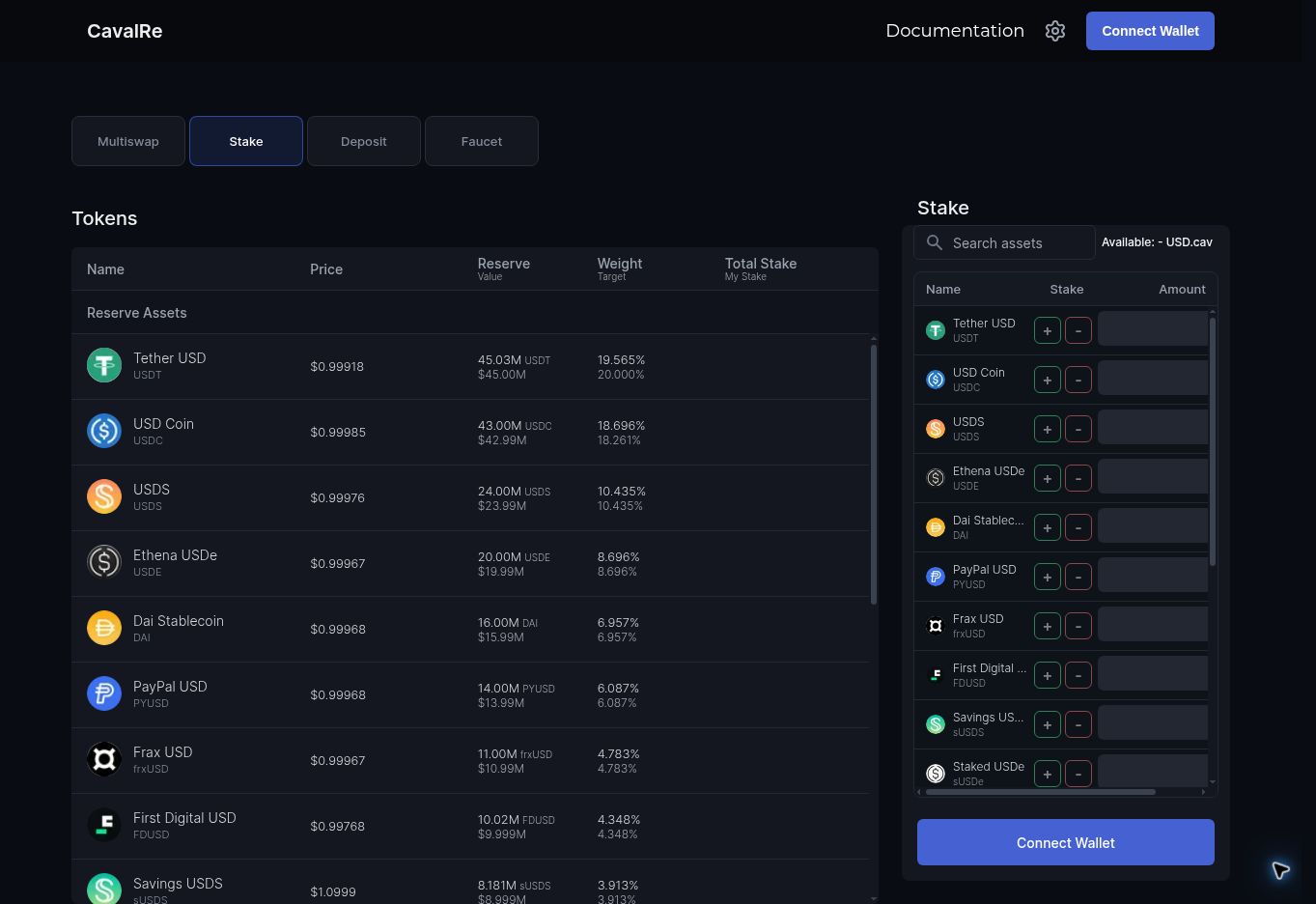Click plus button for USDS stake
The image size is (1316, 904).
click(1048, 429)
